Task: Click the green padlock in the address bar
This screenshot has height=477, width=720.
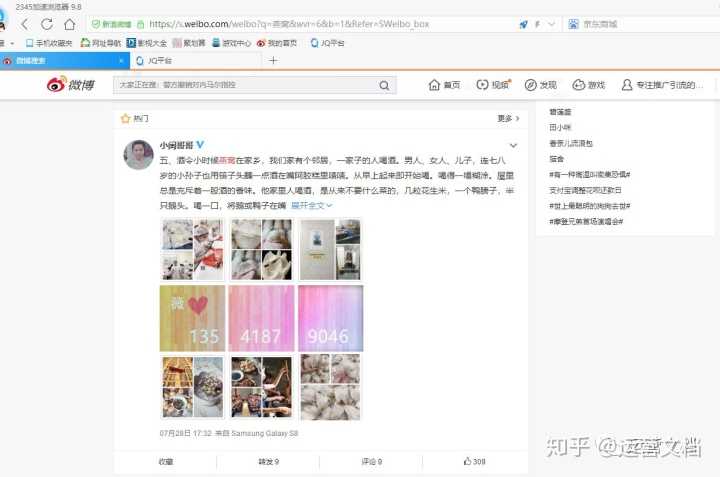Action: [x=141, y=24]
